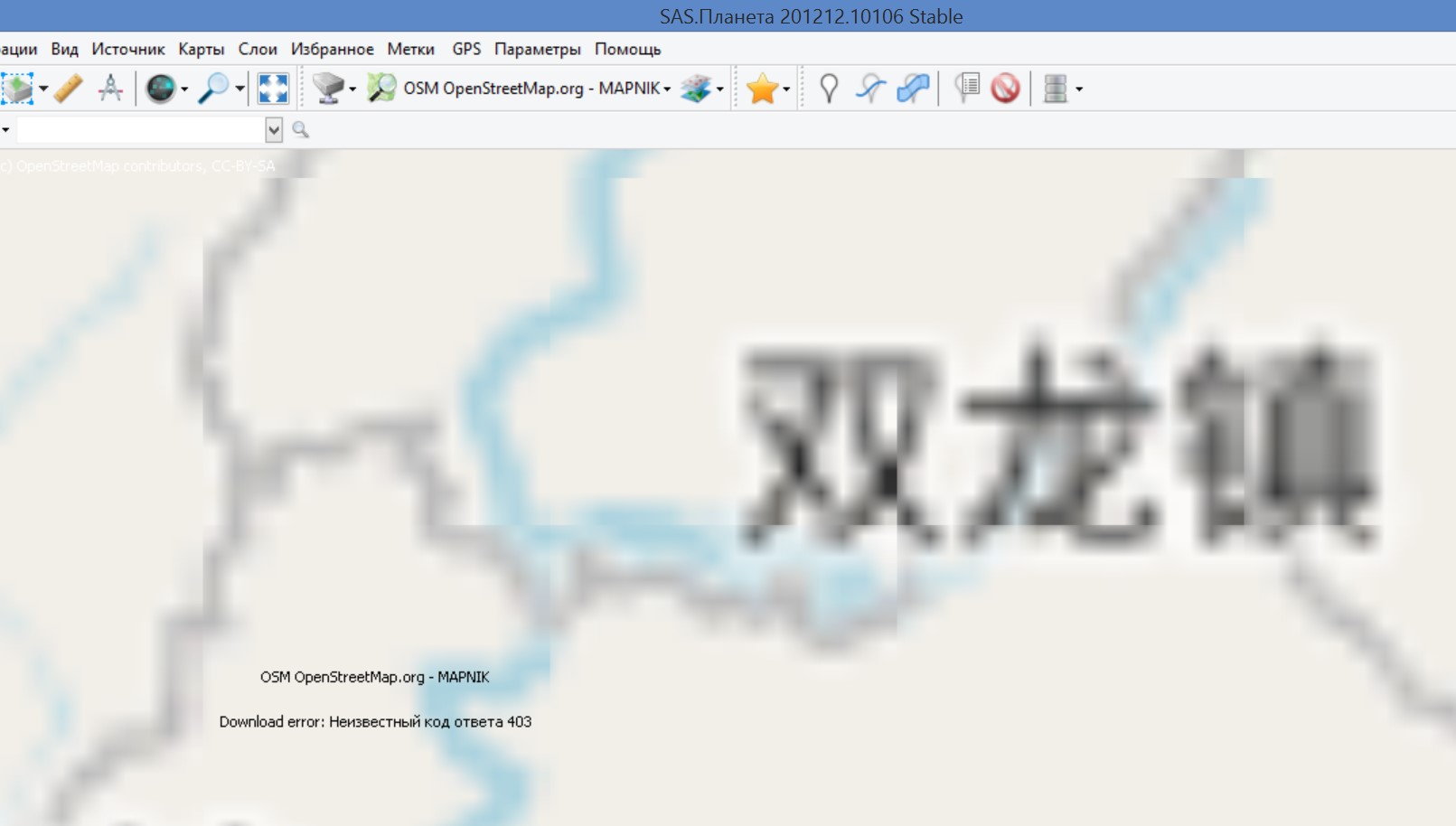
Task: Click the compass map calculations icon
Action: coord(110,89)
